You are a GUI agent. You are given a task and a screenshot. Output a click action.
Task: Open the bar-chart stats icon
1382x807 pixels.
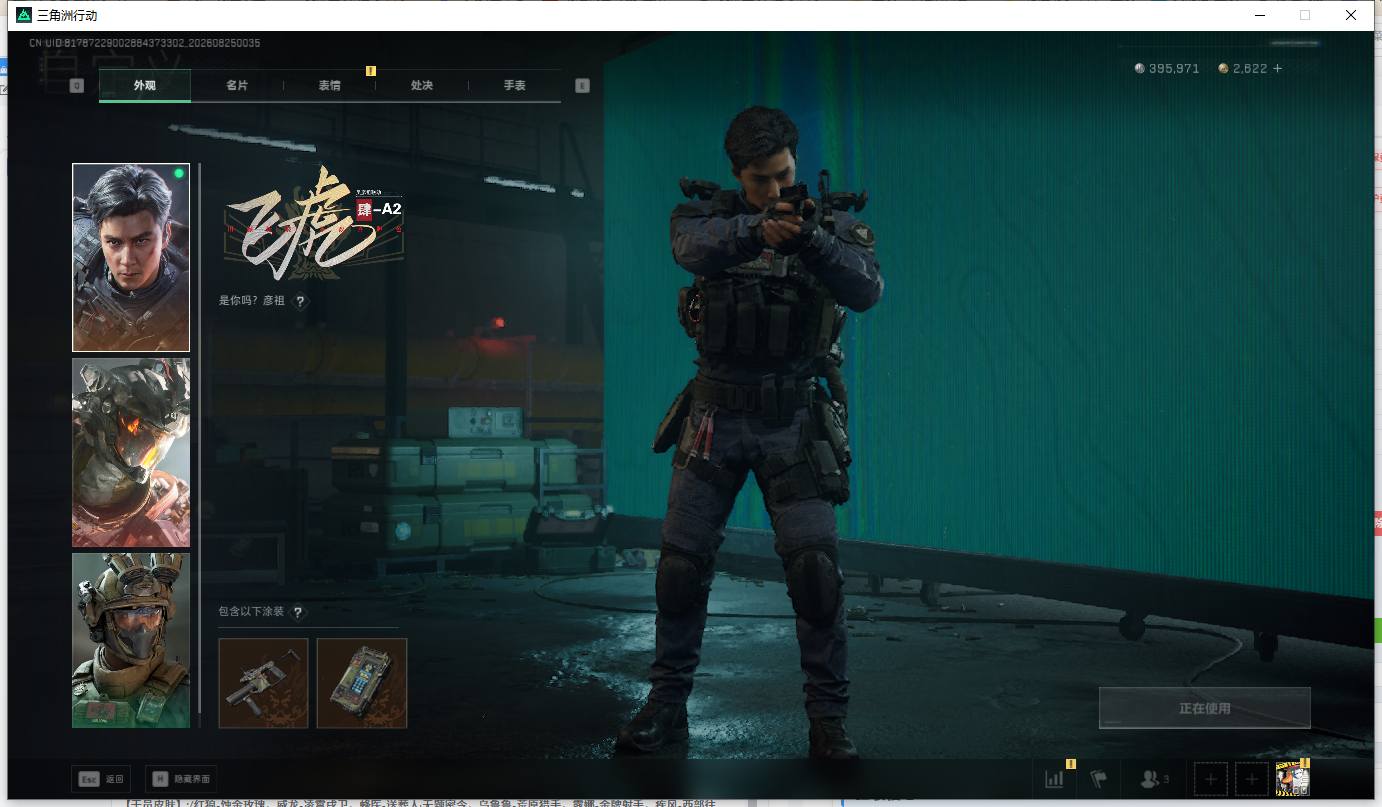tap(1054, 779)
